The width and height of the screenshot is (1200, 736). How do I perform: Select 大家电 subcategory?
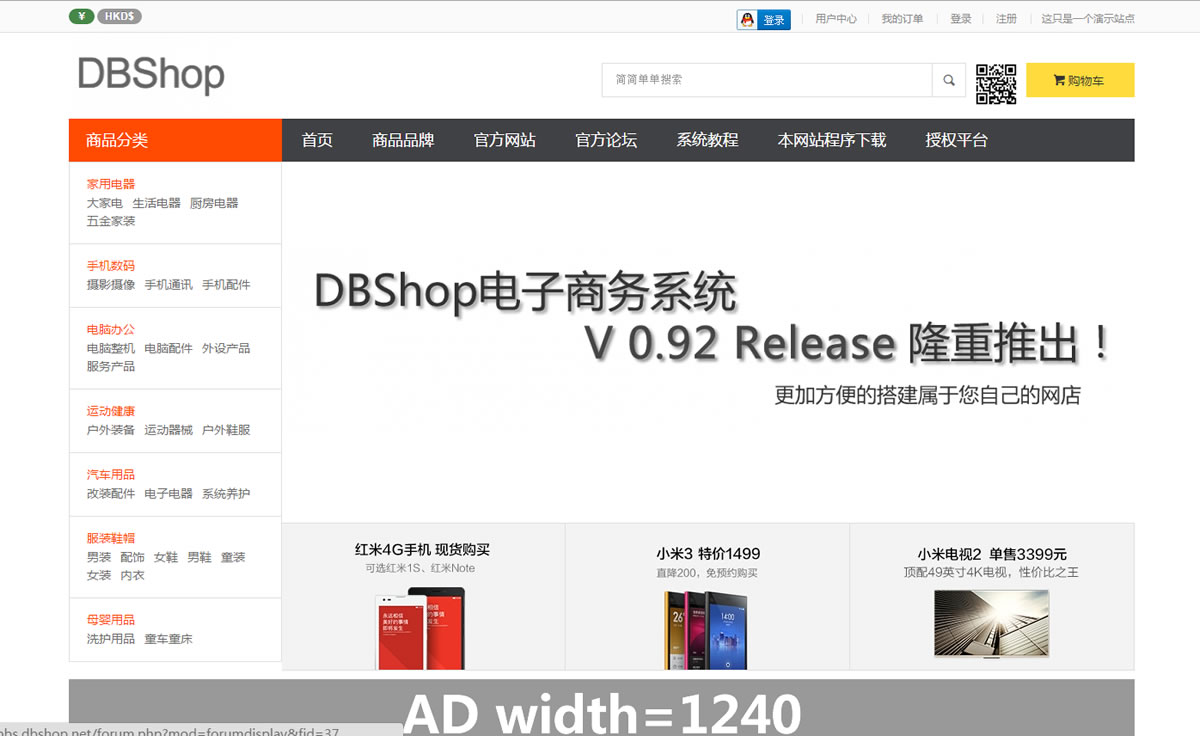click(104, 203)
